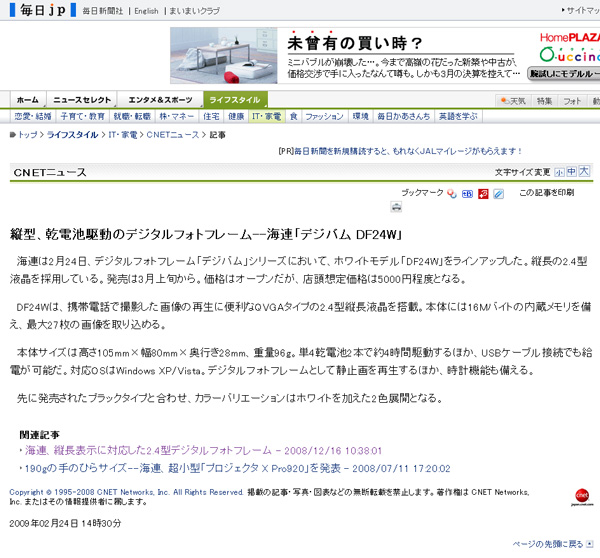Go to the 食 subcategory

(x=293, y=116)
